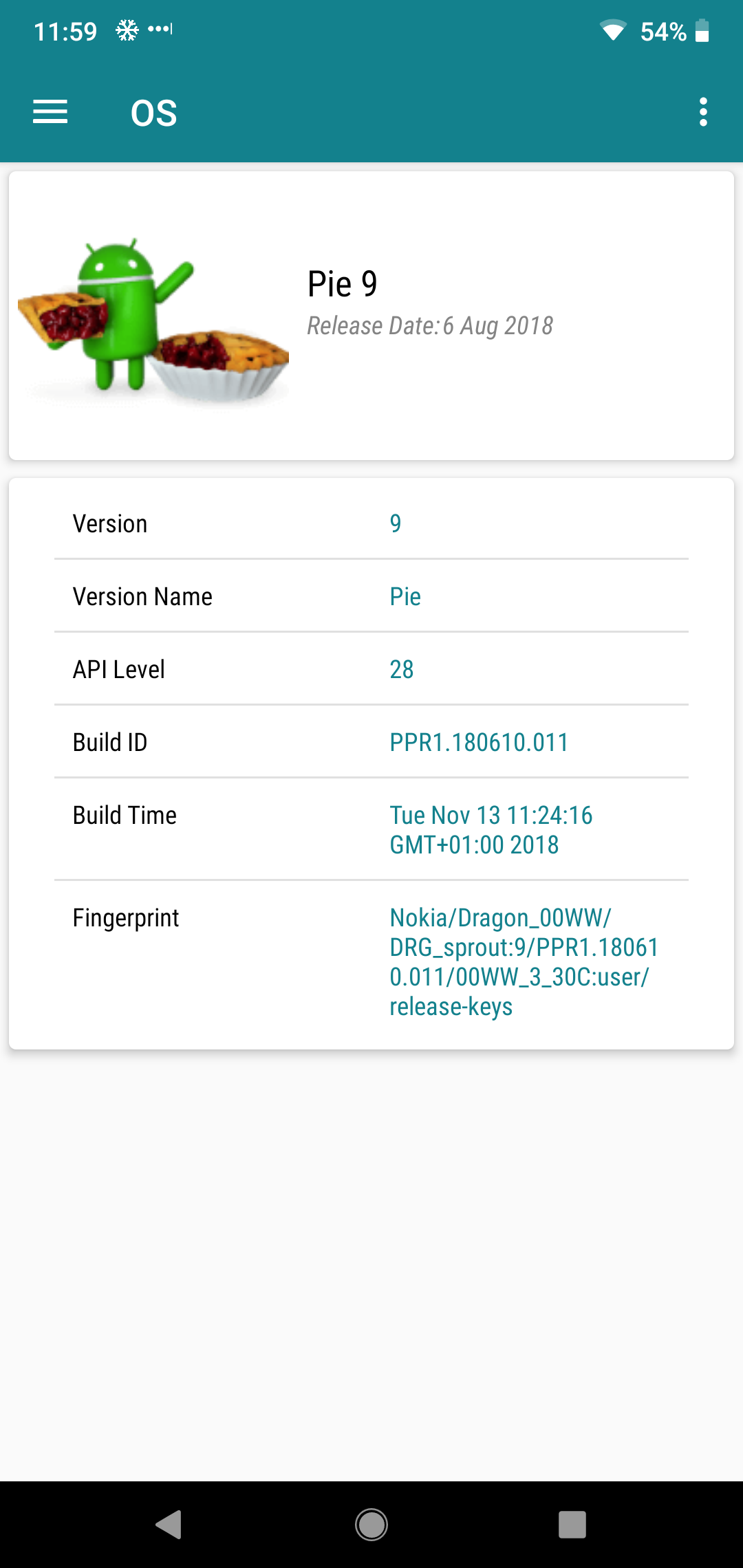
Task: Tap the OS title in toolbar
Action: (x=154, y=113)
